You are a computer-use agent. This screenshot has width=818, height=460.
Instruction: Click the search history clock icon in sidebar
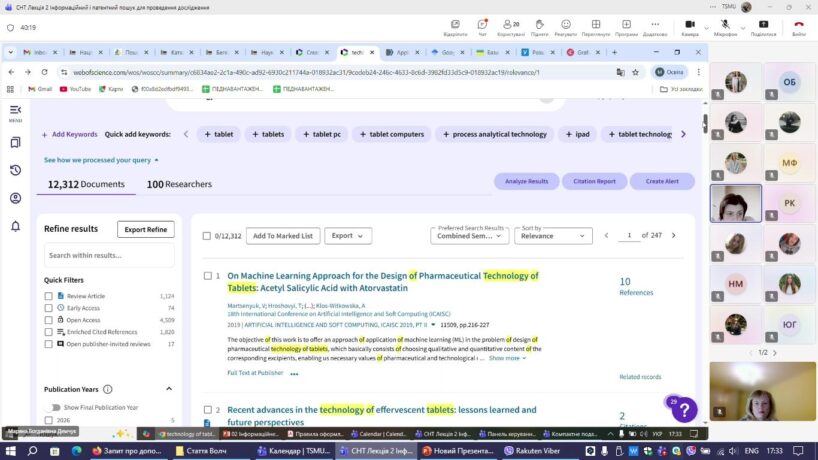click(x=15, y=170)
